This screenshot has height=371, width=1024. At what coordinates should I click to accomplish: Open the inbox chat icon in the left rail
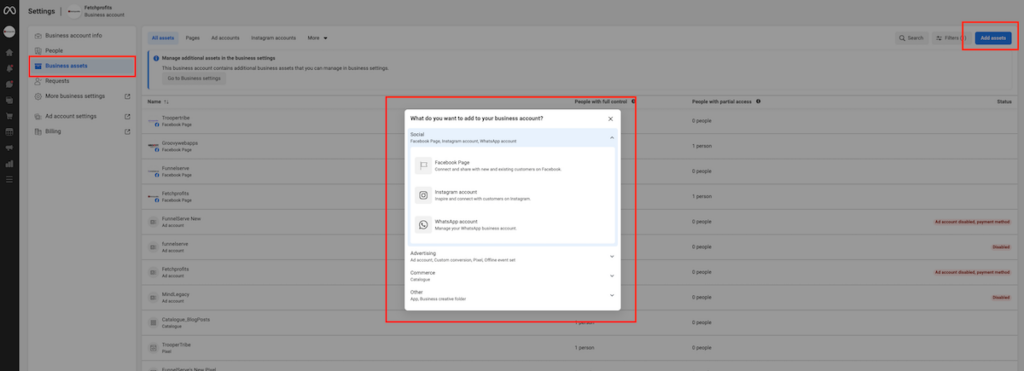pyautogui.click(x=9, y=84)
